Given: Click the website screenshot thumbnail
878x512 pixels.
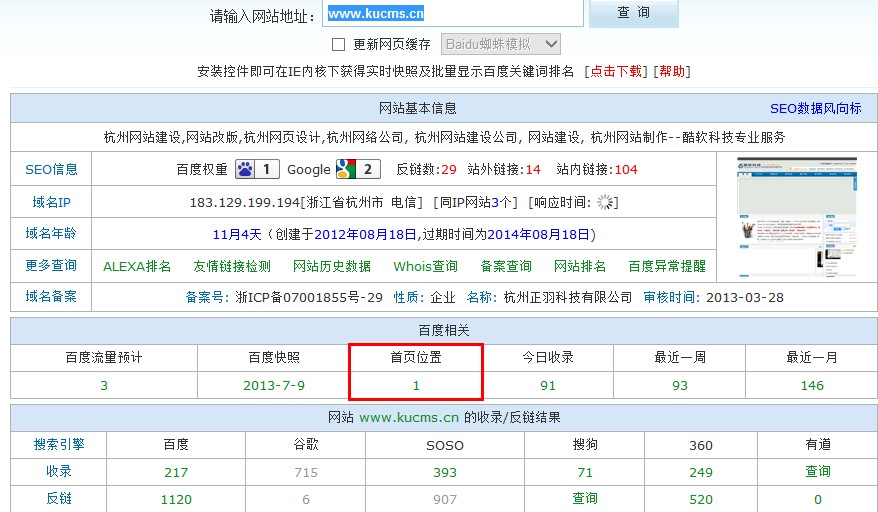Looking at the screenshot, I should coord(797,217).
